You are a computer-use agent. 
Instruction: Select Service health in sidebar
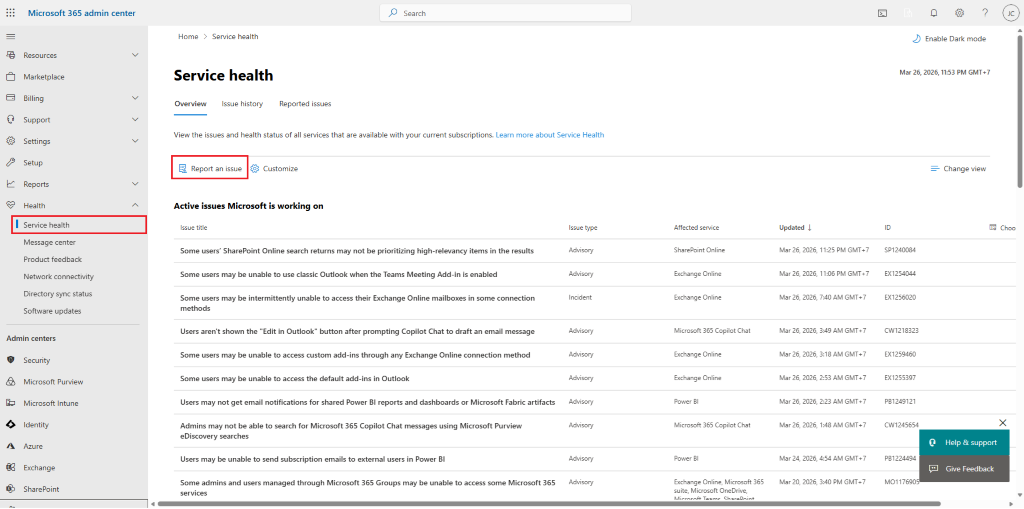point(79,225)
